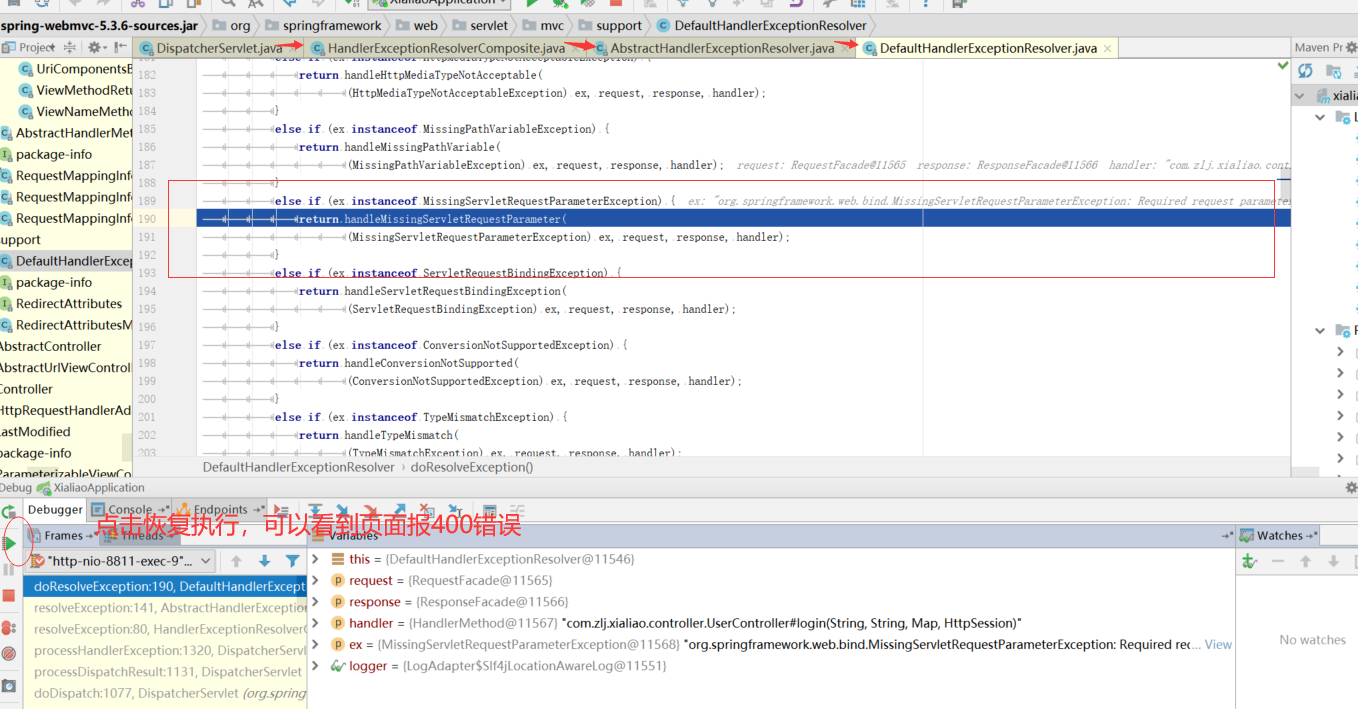Select the Frames sub-tab
This screenshot has height=709, width=1358.
[x=62, y=536]
